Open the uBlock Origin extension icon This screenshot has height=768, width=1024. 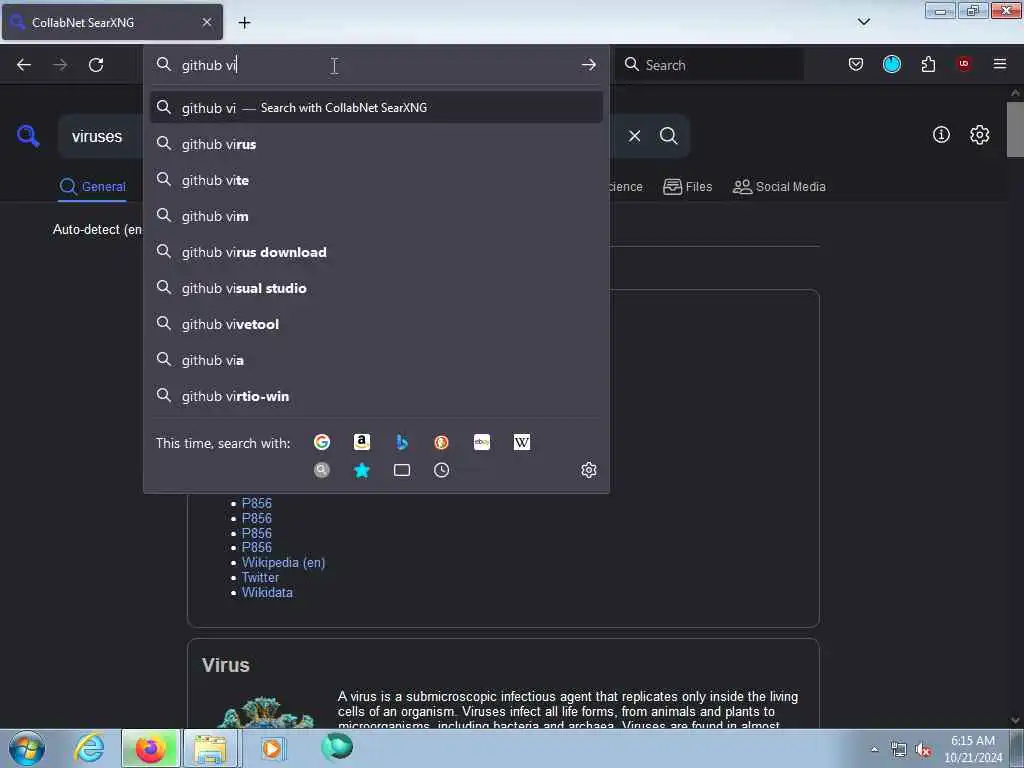click(x=964, y=64)
